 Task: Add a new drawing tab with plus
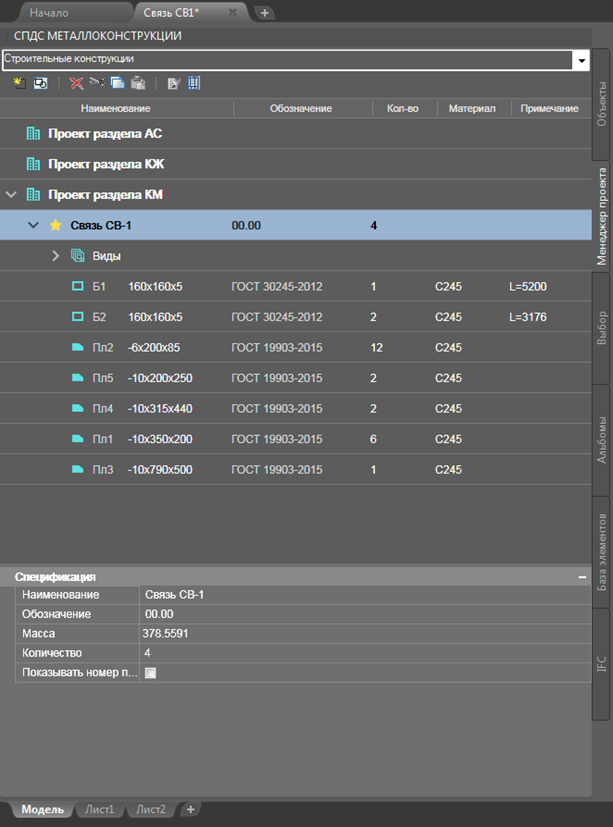(264, 13)
